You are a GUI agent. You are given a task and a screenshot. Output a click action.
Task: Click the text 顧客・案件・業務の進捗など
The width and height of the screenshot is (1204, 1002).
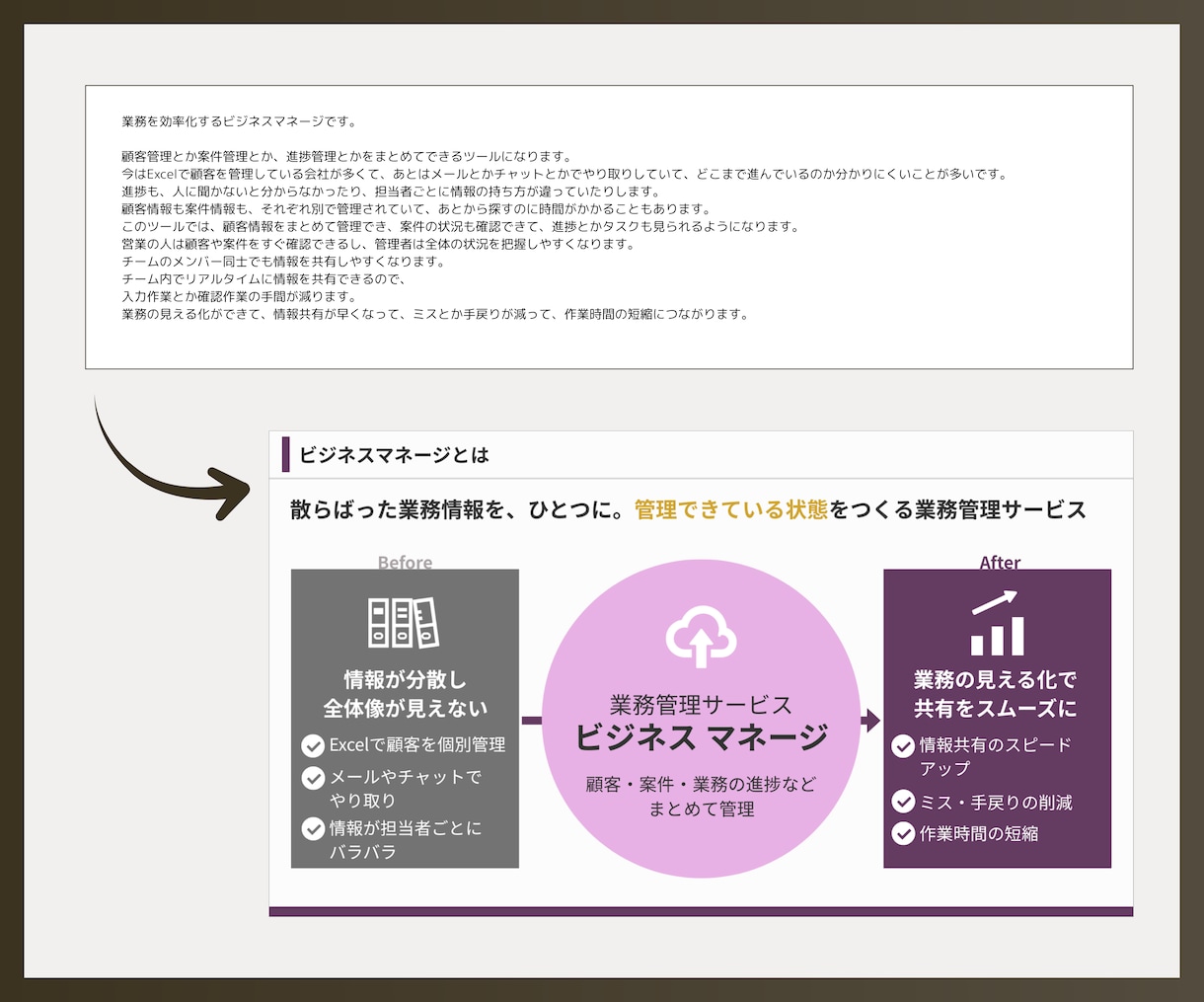[701, 785]
